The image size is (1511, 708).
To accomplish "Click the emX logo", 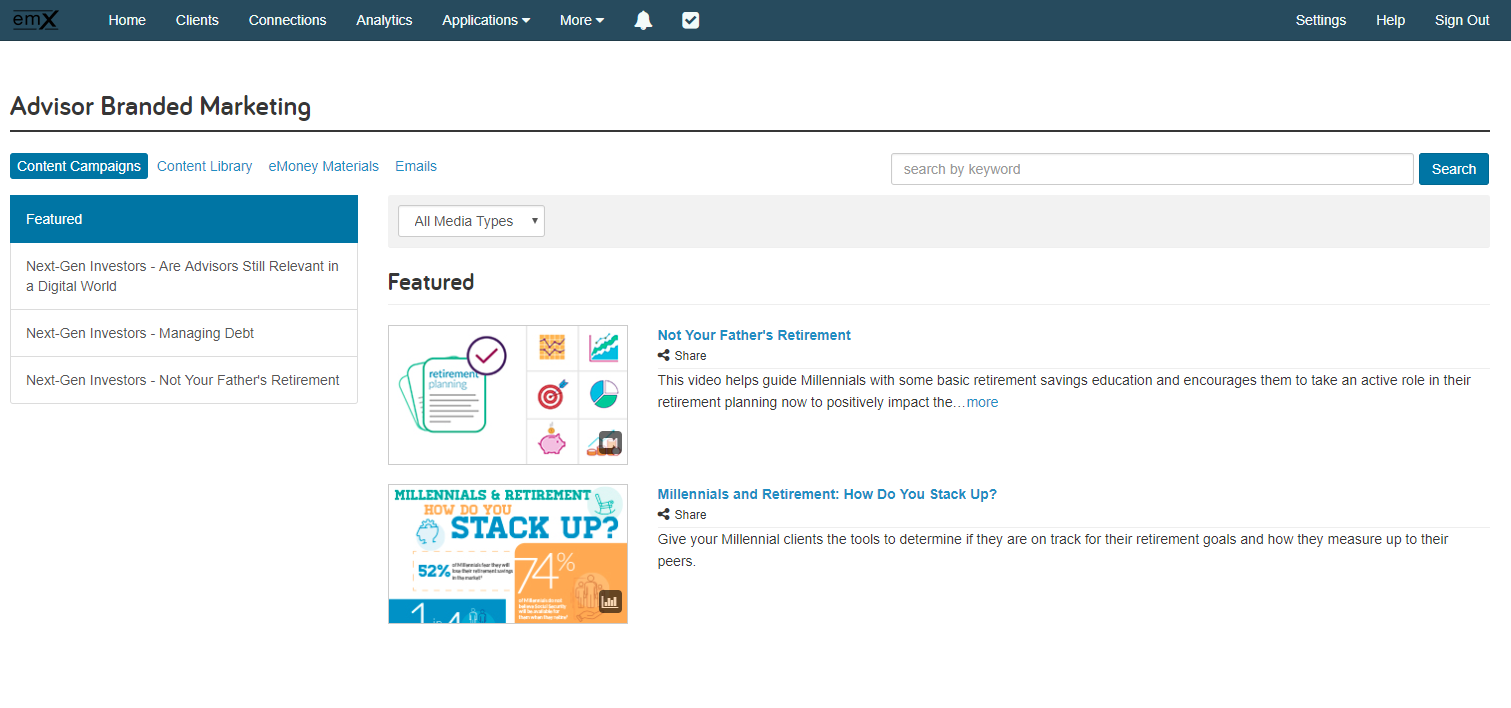I will coord(35,19).
